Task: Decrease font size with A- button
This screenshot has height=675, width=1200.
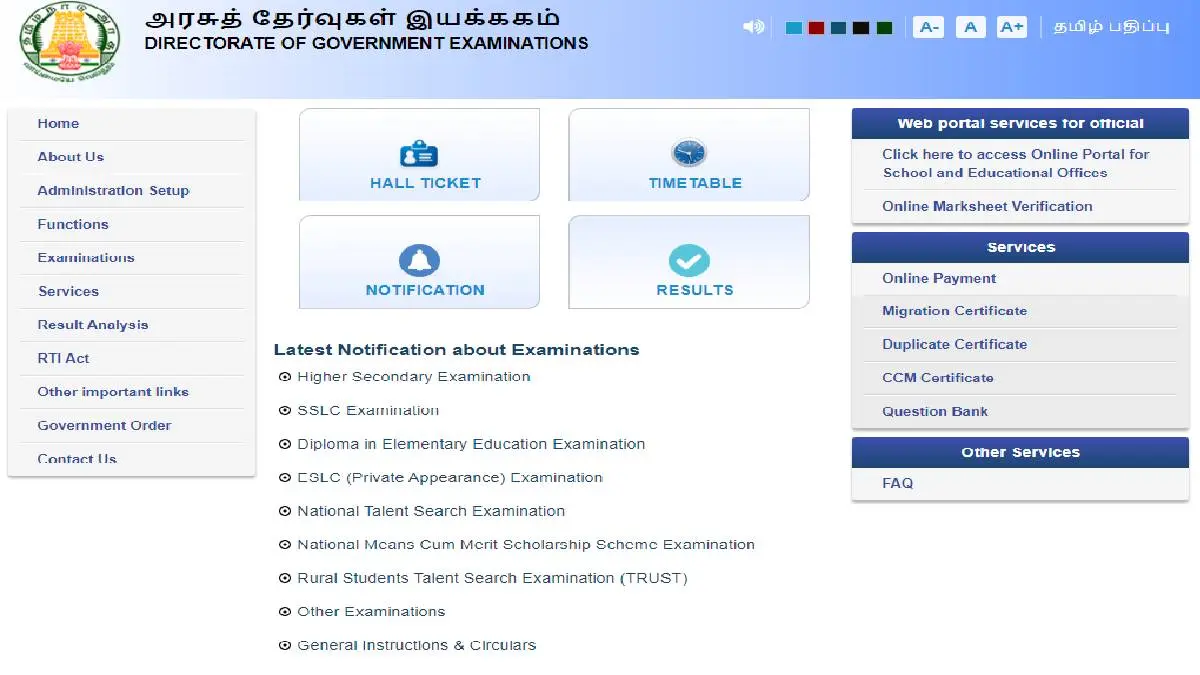Action: pyautogui.click(x=928, y=27)
